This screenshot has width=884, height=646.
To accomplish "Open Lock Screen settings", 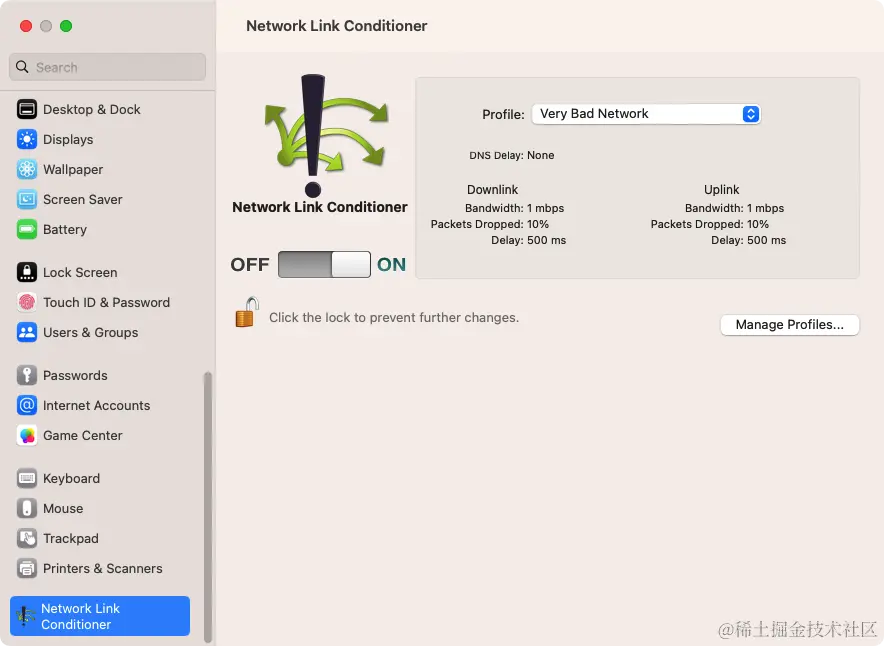I will (100, 272).
